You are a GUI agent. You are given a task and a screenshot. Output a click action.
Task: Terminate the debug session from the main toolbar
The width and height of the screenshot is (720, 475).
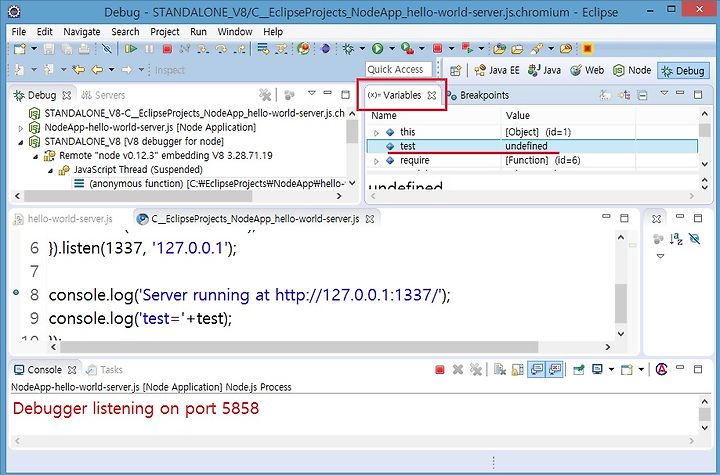[x=167, y=49]
